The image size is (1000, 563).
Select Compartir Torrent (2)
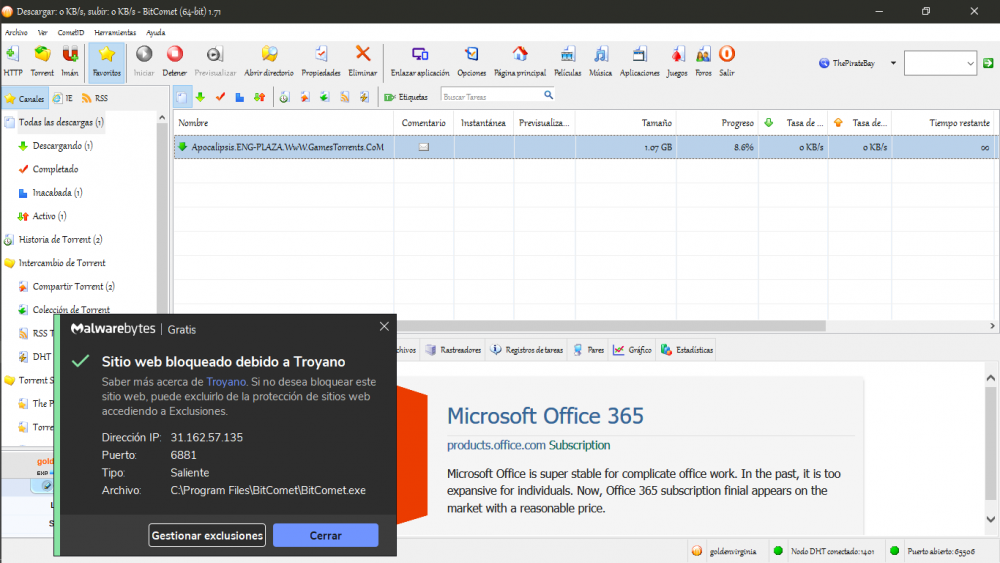click(x=73, y=286)
